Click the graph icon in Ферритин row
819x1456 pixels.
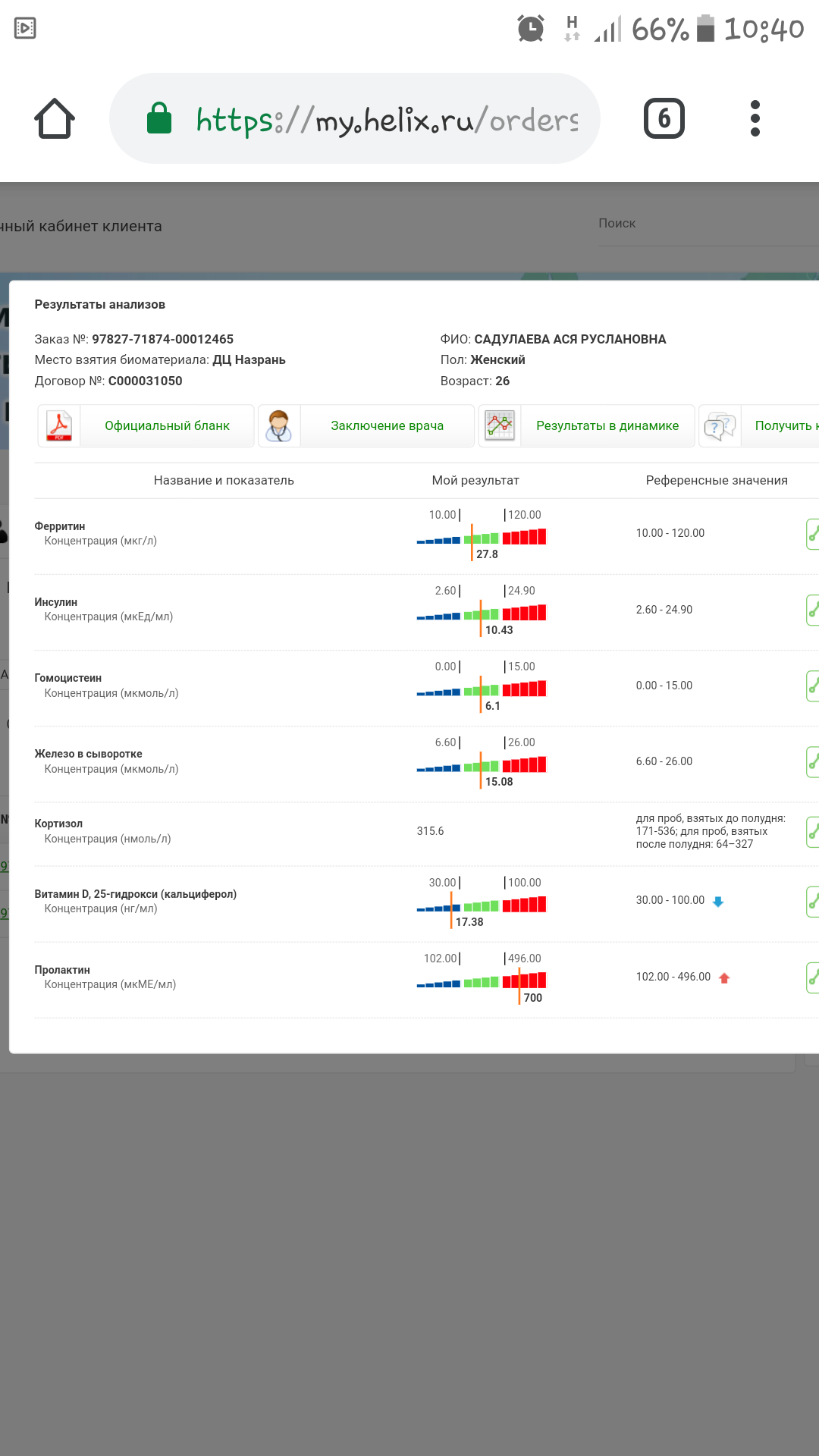point(812,534)
